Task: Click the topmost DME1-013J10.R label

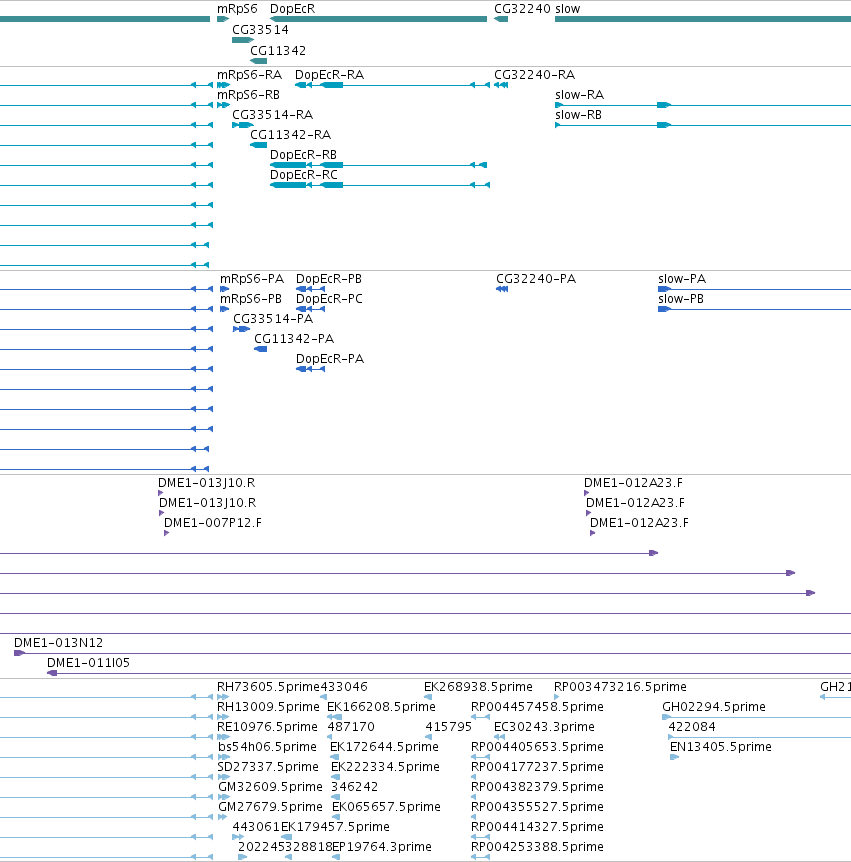Action: point(206,483)
